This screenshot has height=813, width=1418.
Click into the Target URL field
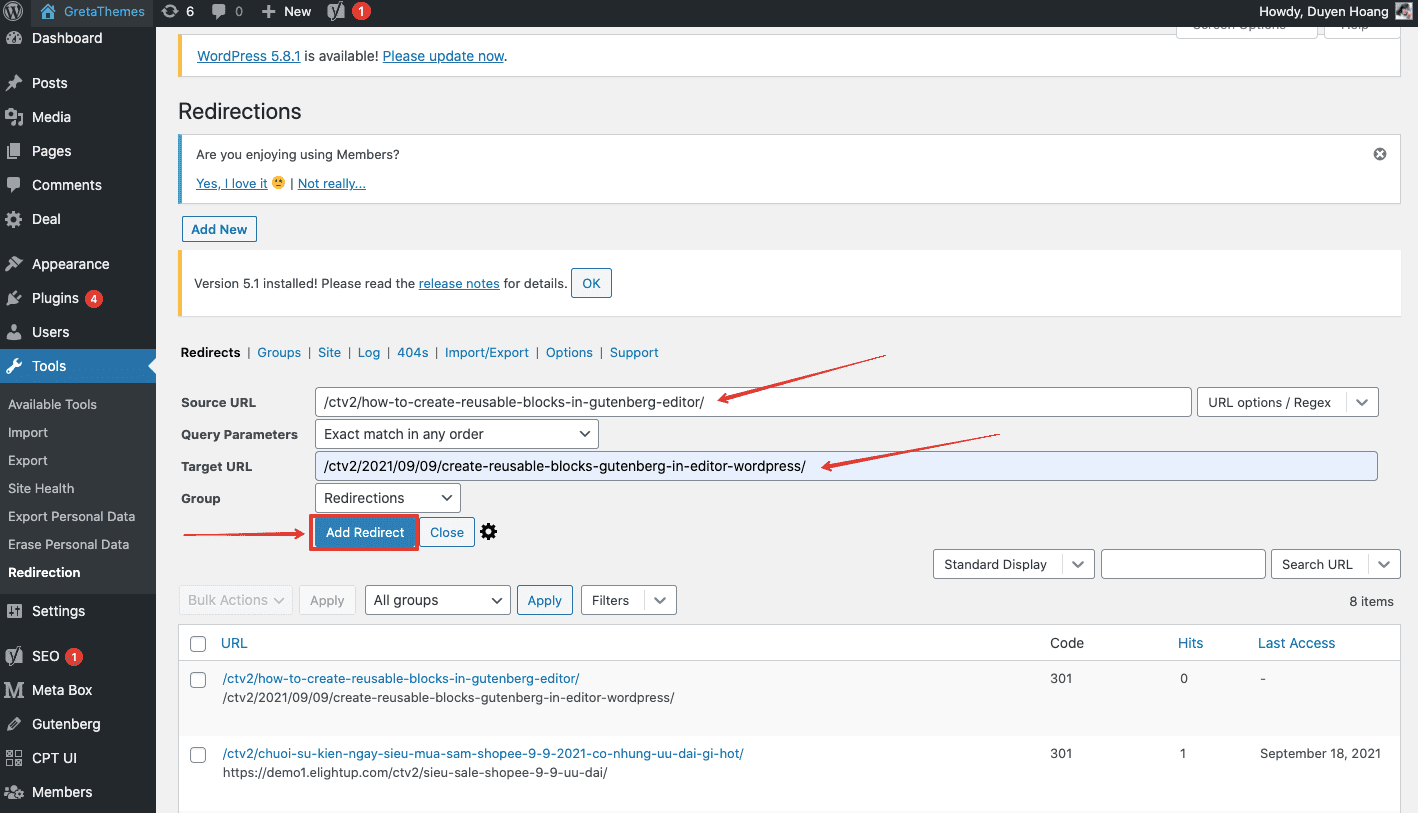pyautogui.click(x=846, y=466)
